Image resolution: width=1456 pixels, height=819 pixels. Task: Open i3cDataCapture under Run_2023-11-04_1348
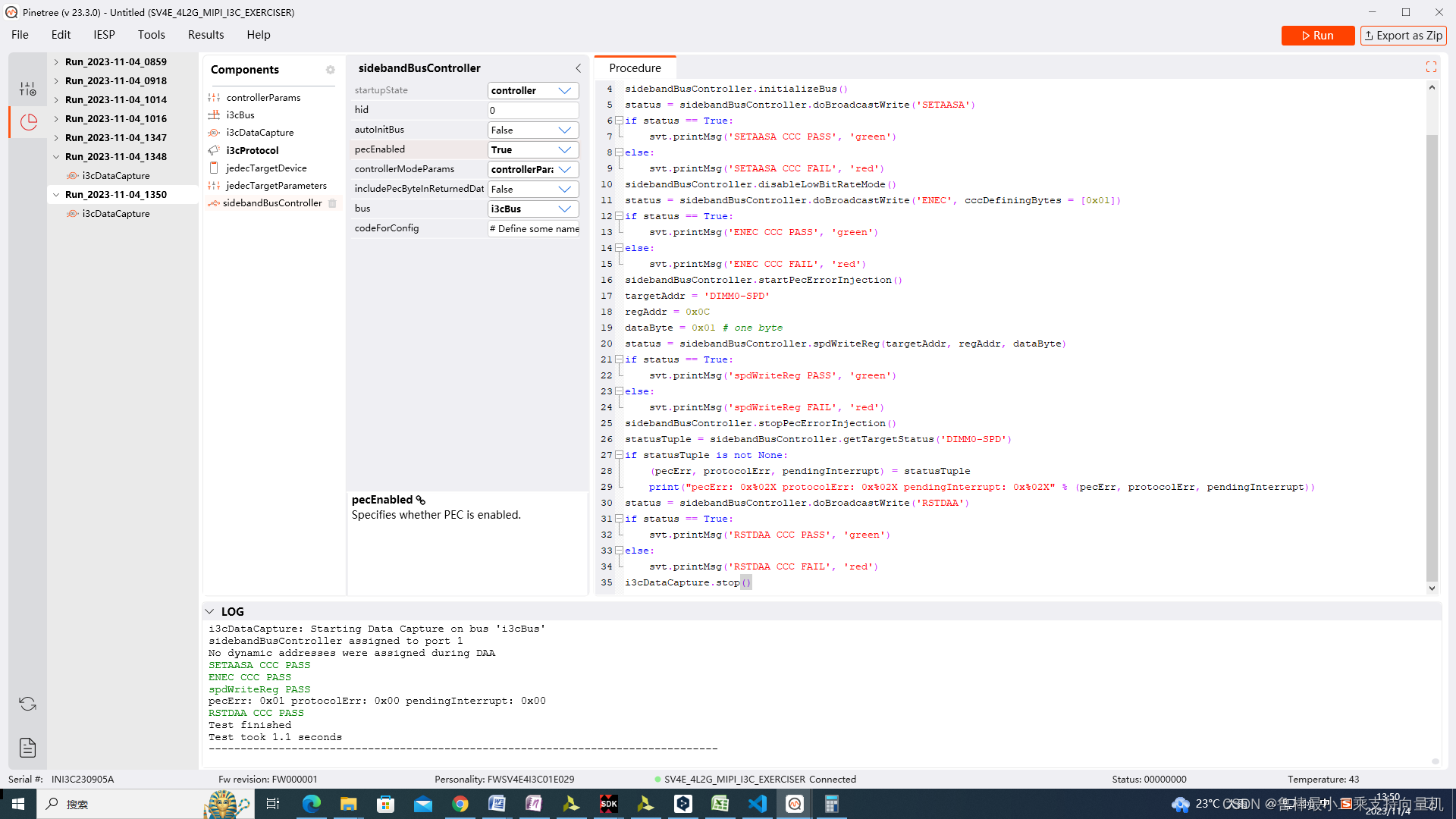[116, 175]
